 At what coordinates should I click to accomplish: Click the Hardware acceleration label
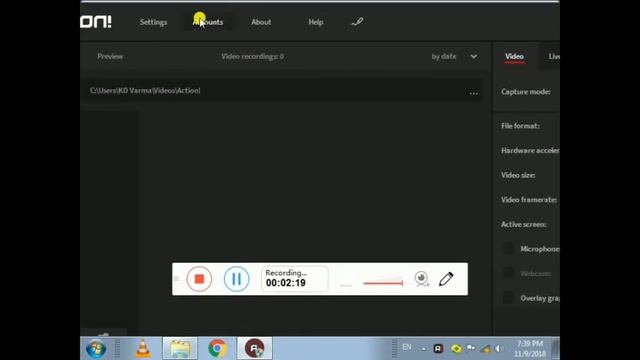530,151
